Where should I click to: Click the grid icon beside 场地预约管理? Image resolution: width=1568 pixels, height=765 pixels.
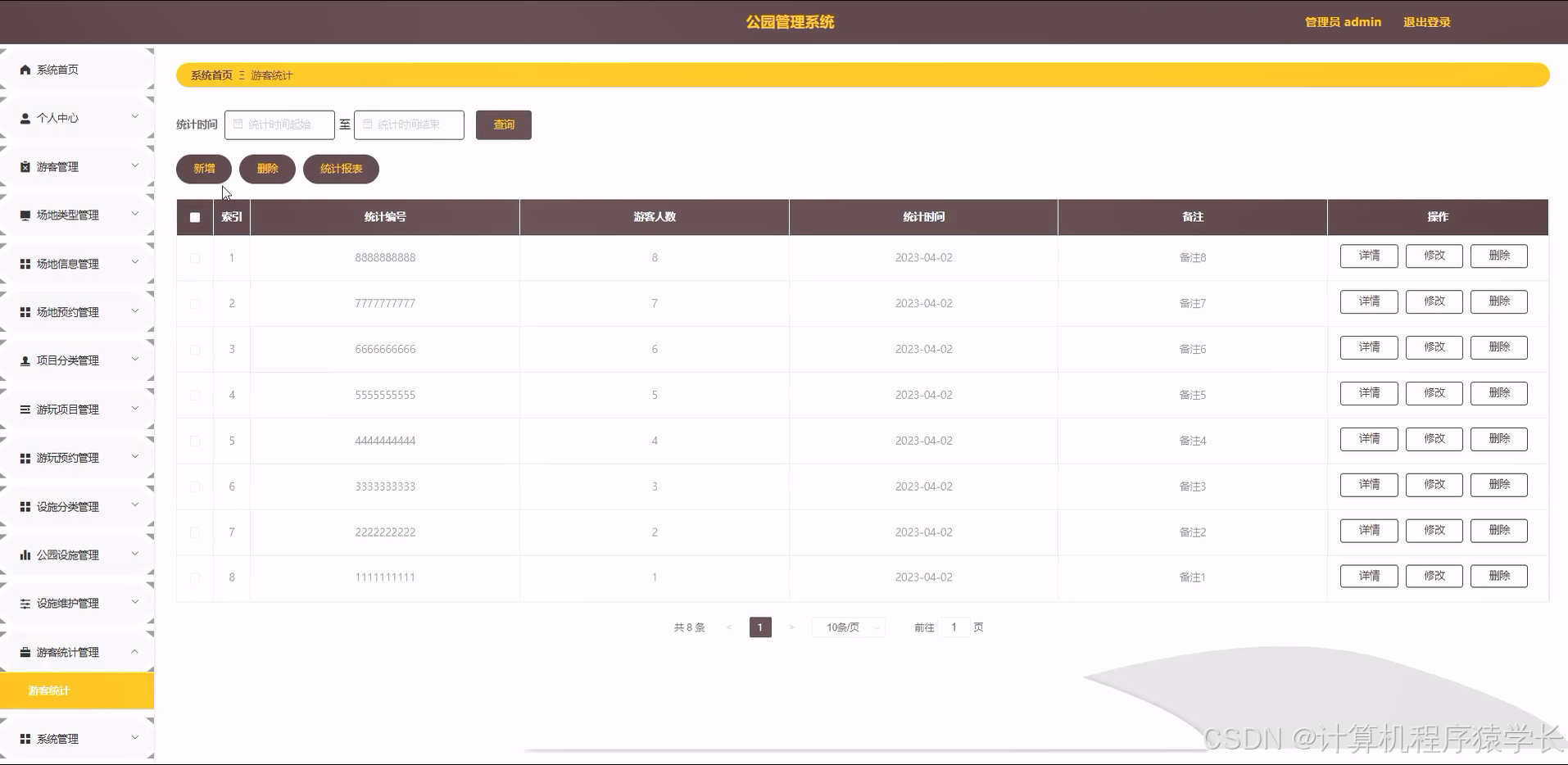pos(25,312)
